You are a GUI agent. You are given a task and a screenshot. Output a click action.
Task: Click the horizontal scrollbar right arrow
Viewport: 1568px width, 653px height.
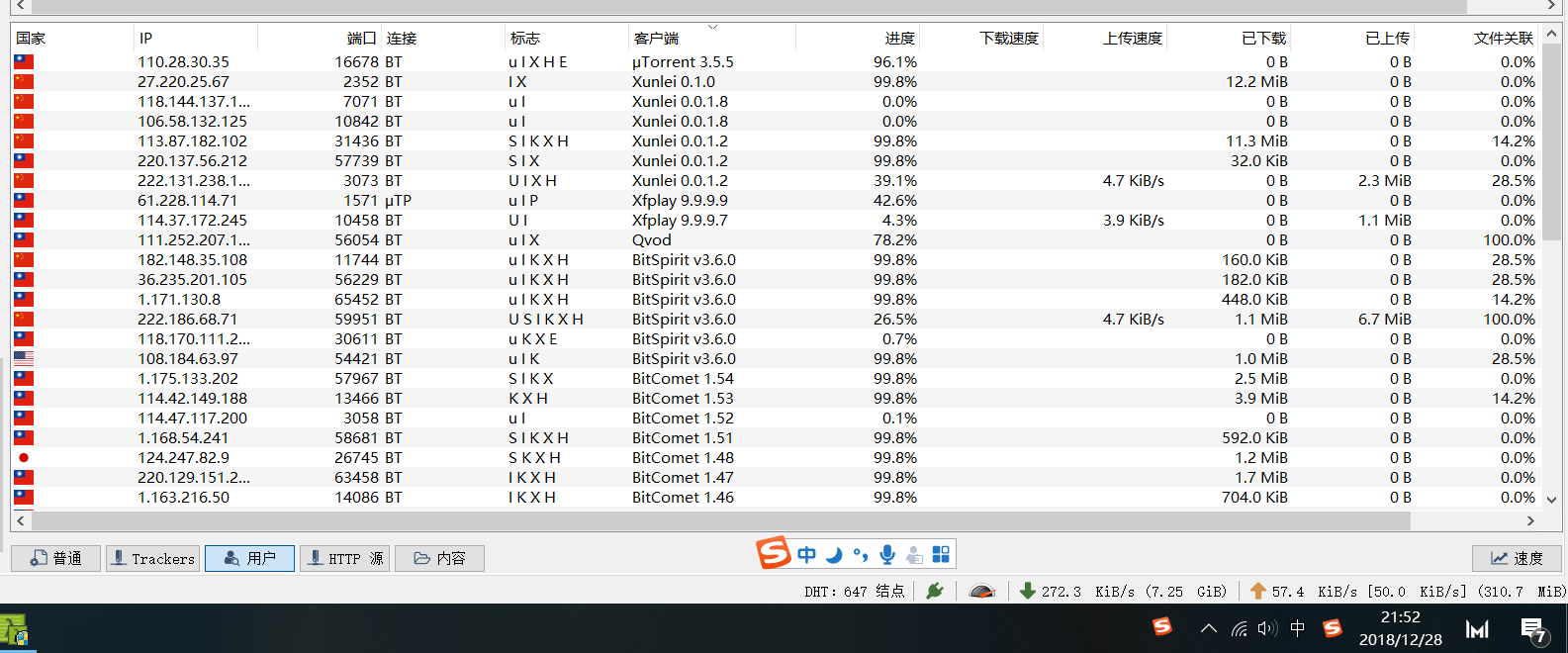point(1530,520)
